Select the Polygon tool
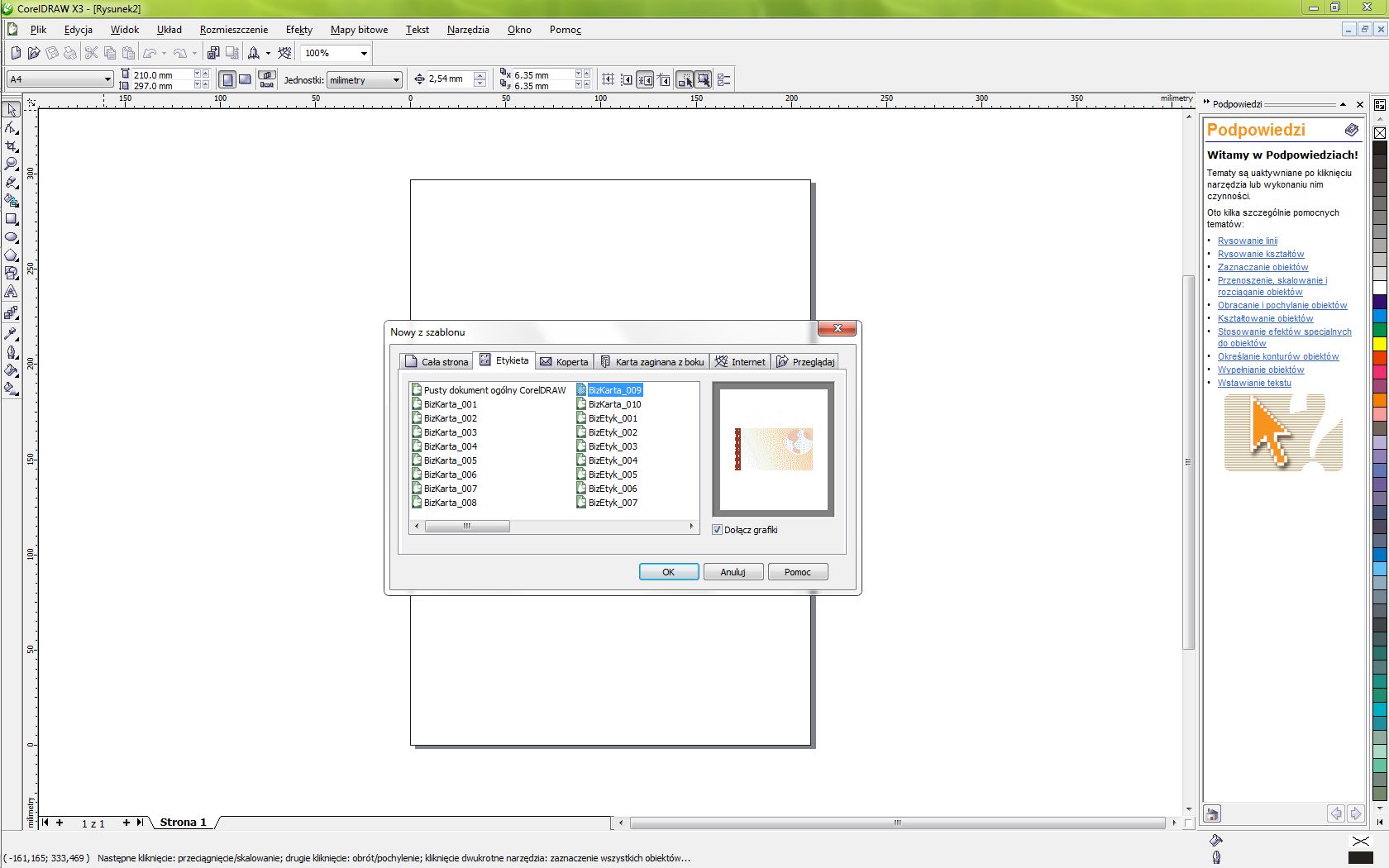The width and height of the screenshot is (1389, 868). 12,255
